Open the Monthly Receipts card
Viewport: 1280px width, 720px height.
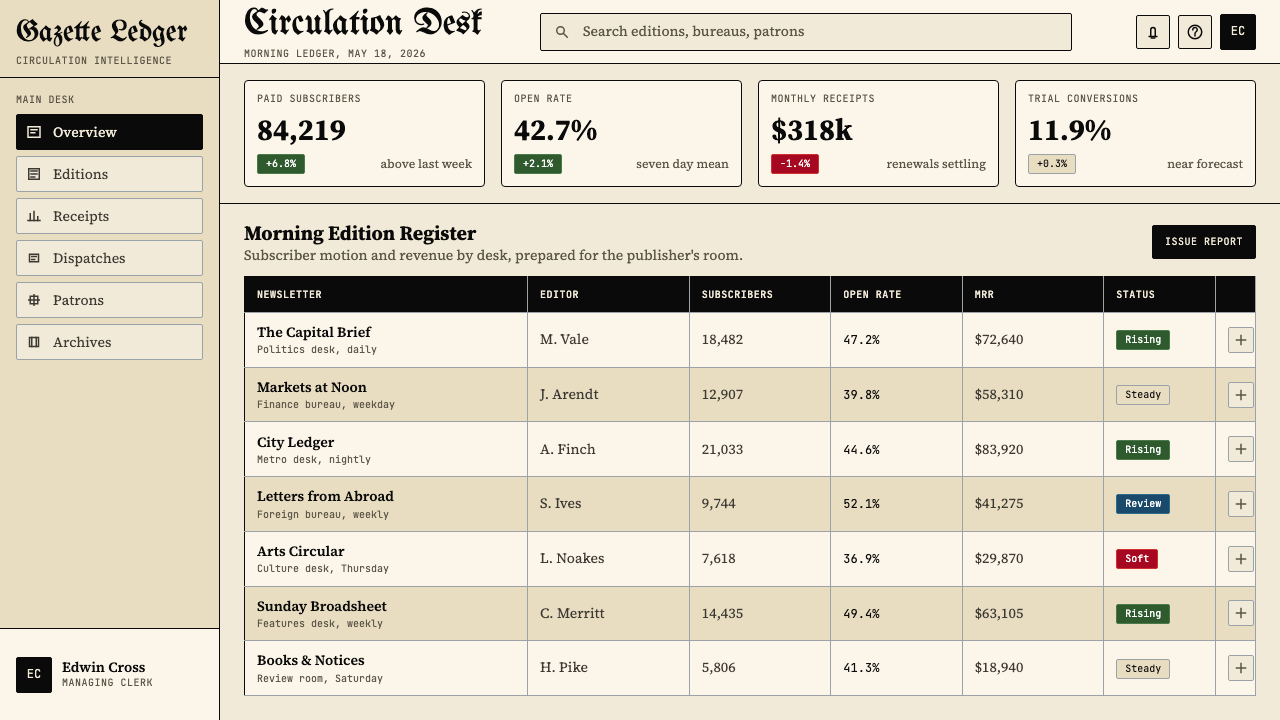(x=878, y=134)
